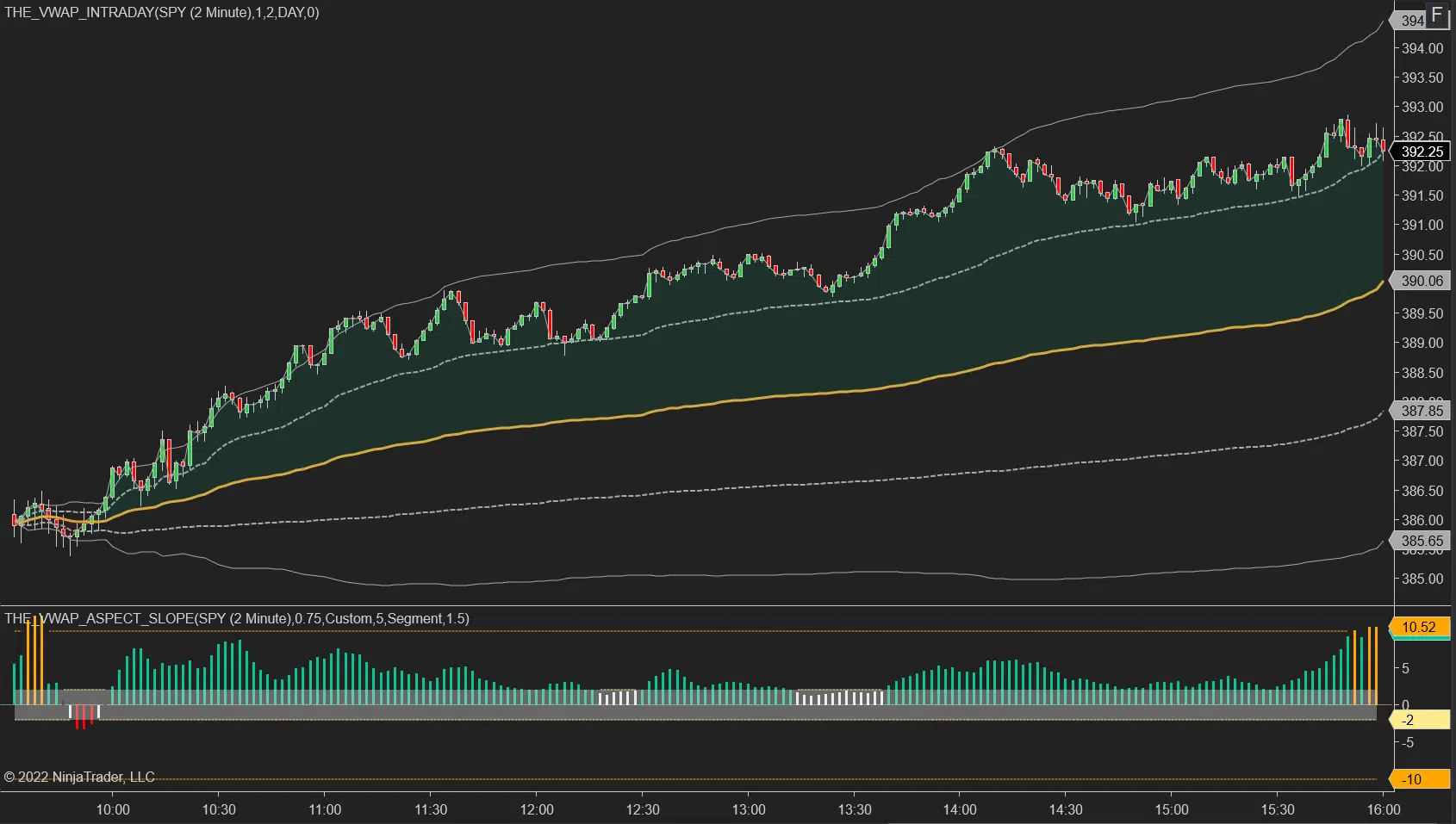Click the © 2022 NinjaTrader, LLC text
The width and height of the screenshot is (1456, 824).
point(79,777)
